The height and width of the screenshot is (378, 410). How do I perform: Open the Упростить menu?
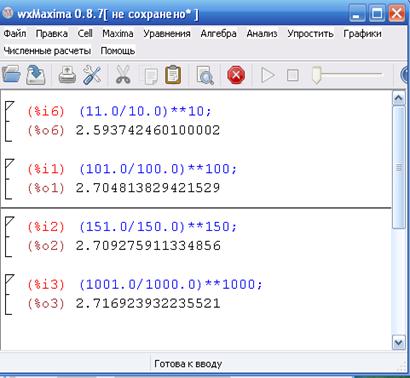(310, 33)
